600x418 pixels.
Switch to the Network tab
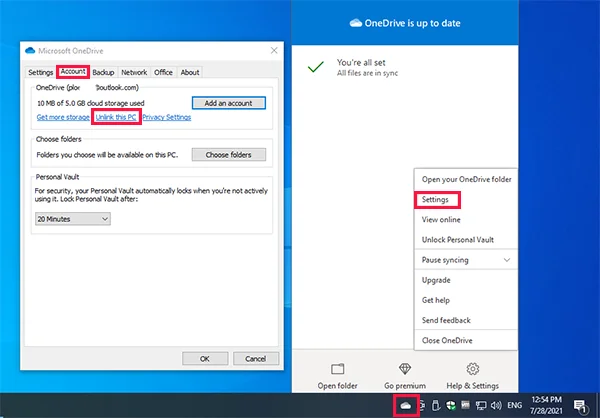[x=134, y=72]
